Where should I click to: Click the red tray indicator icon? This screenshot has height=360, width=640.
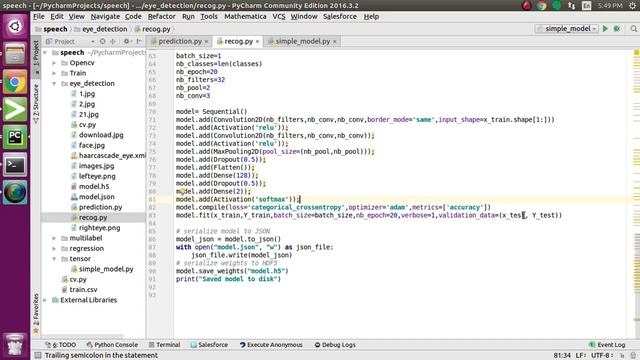coord(527,5)
